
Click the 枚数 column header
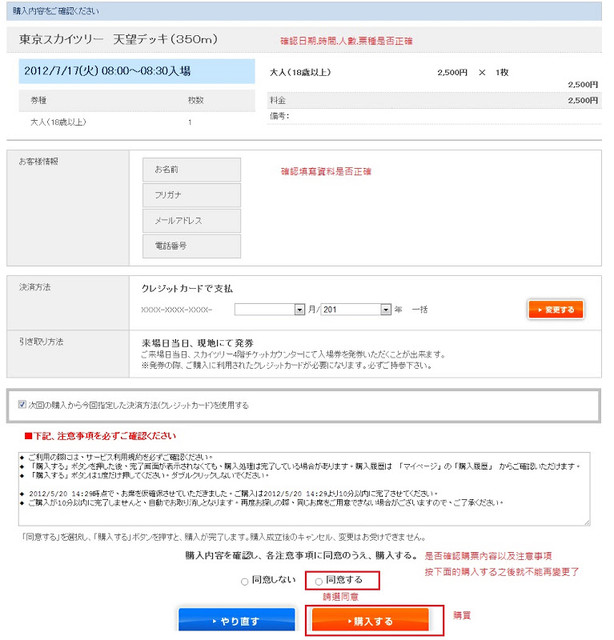coord(196,100)
